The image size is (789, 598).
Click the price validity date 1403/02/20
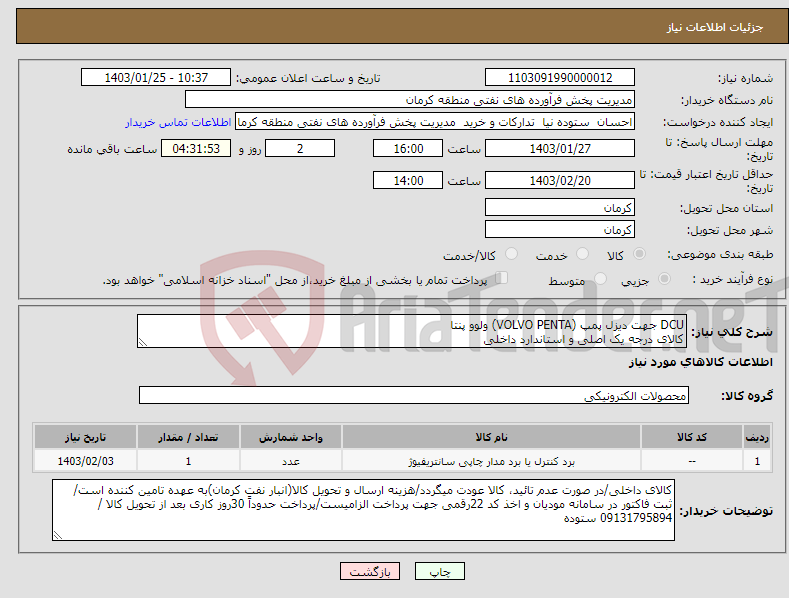point(560,180)
